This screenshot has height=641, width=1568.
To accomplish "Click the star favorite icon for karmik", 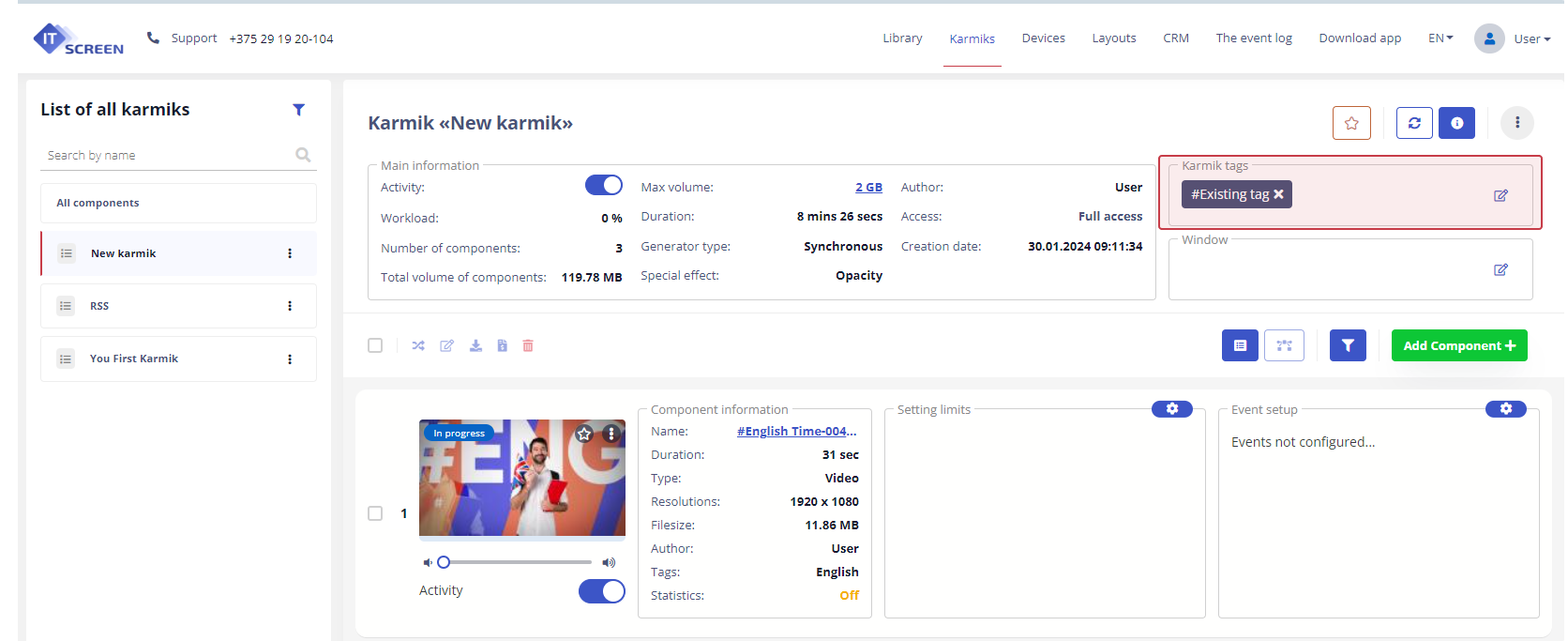I will 1351,123.
